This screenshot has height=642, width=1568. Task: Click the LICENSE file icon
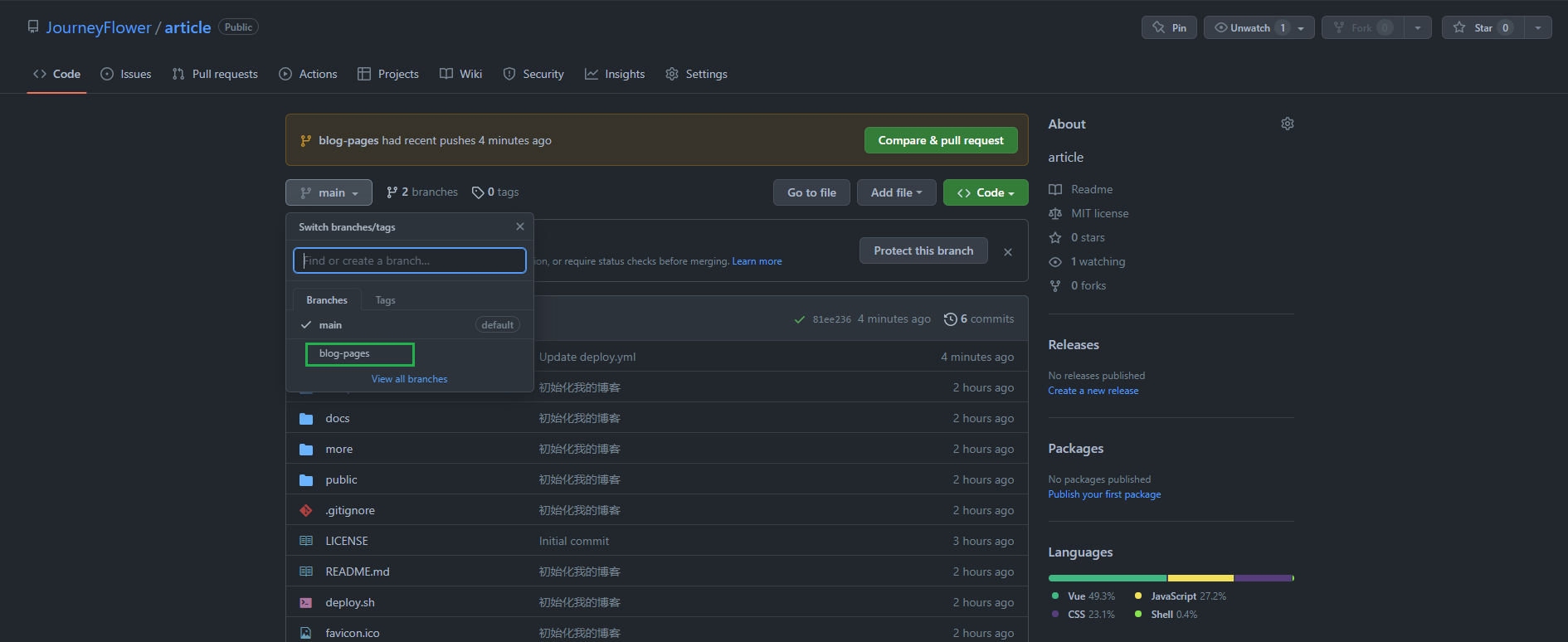[306, 541]
